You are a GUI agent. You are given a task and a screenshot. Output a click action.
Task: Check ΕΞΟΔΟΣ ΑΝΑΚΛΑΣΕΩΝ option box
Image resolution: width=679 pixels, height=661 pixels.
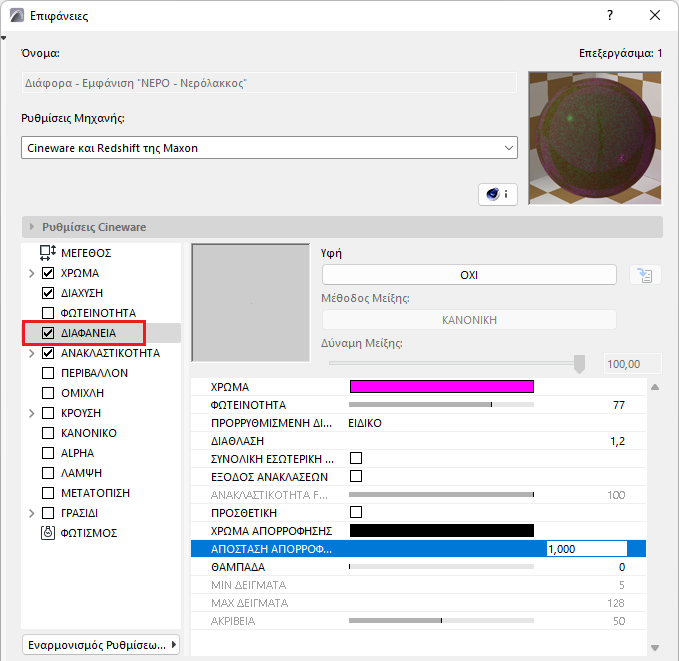click(356, 476)
